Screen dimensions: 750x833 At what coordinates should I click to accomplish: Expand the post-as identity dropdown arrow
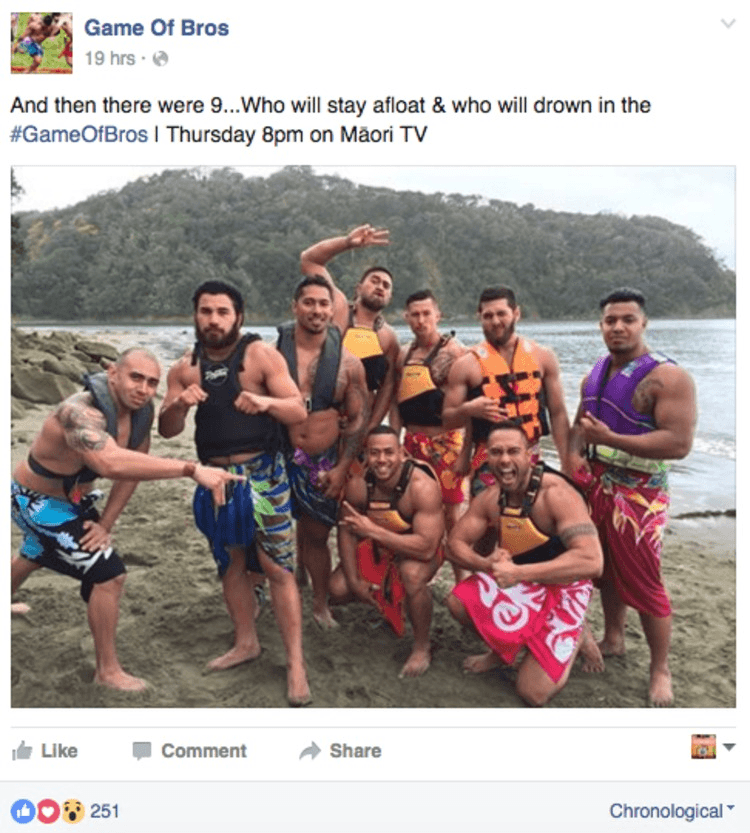pyautogui.click(x=729, y=747)
